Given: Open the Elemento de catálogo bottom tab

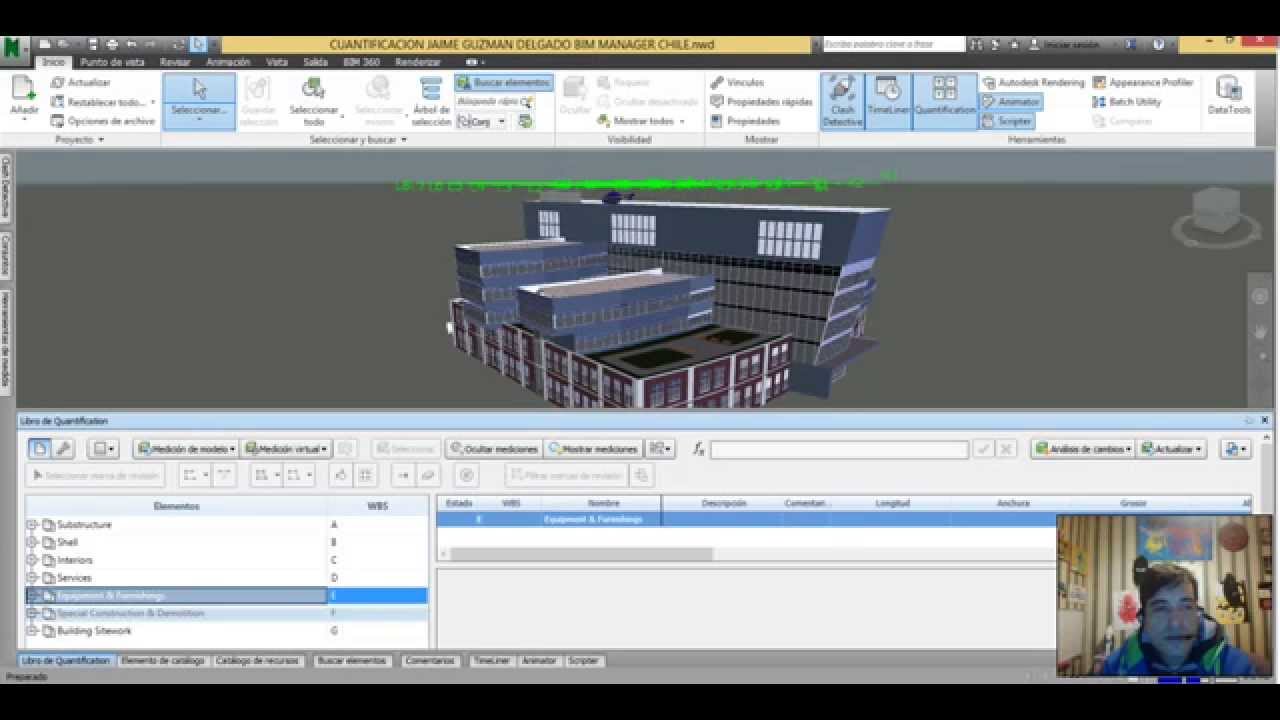Looking at the screenshot, I should tap(163, 661).
